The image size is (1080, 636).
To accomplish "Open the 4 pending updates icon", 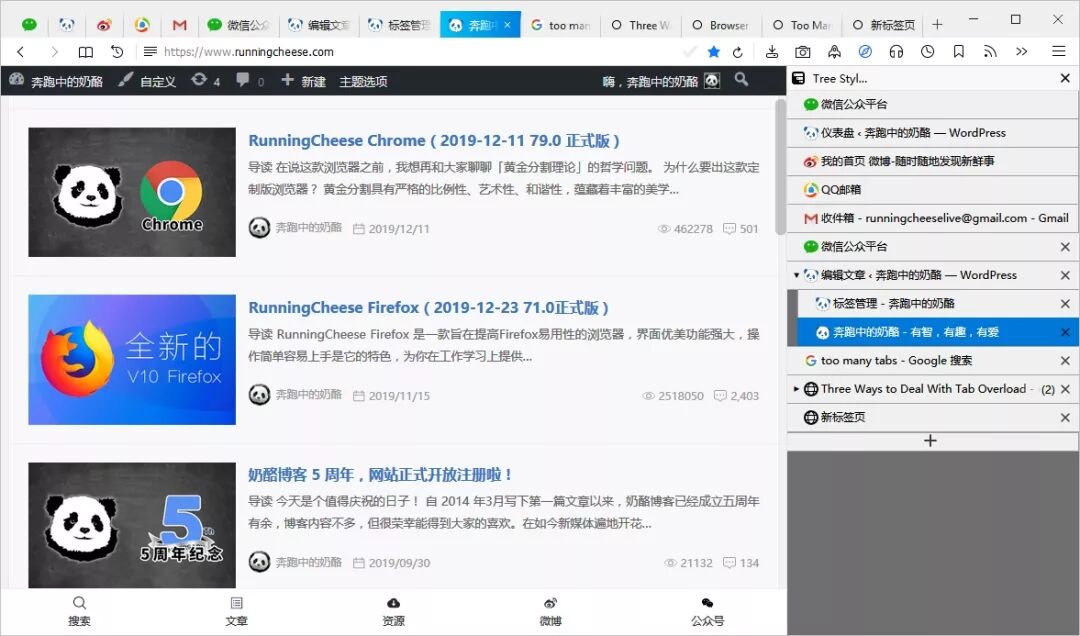I will coord(205,81).
